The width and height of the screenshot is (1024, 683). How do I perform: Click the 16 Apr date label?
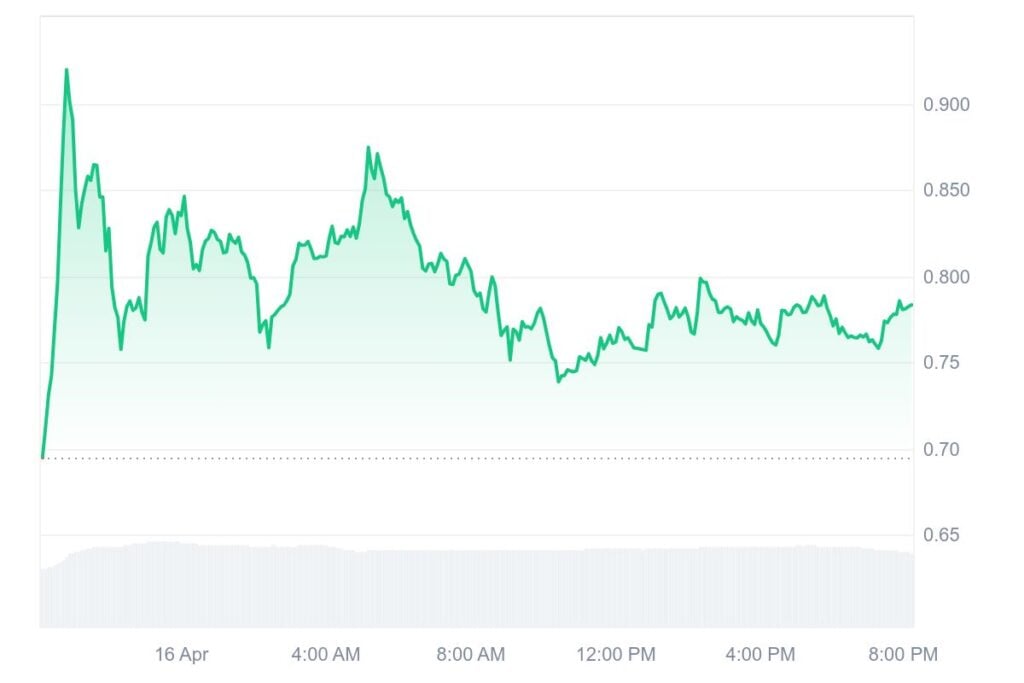182,655
